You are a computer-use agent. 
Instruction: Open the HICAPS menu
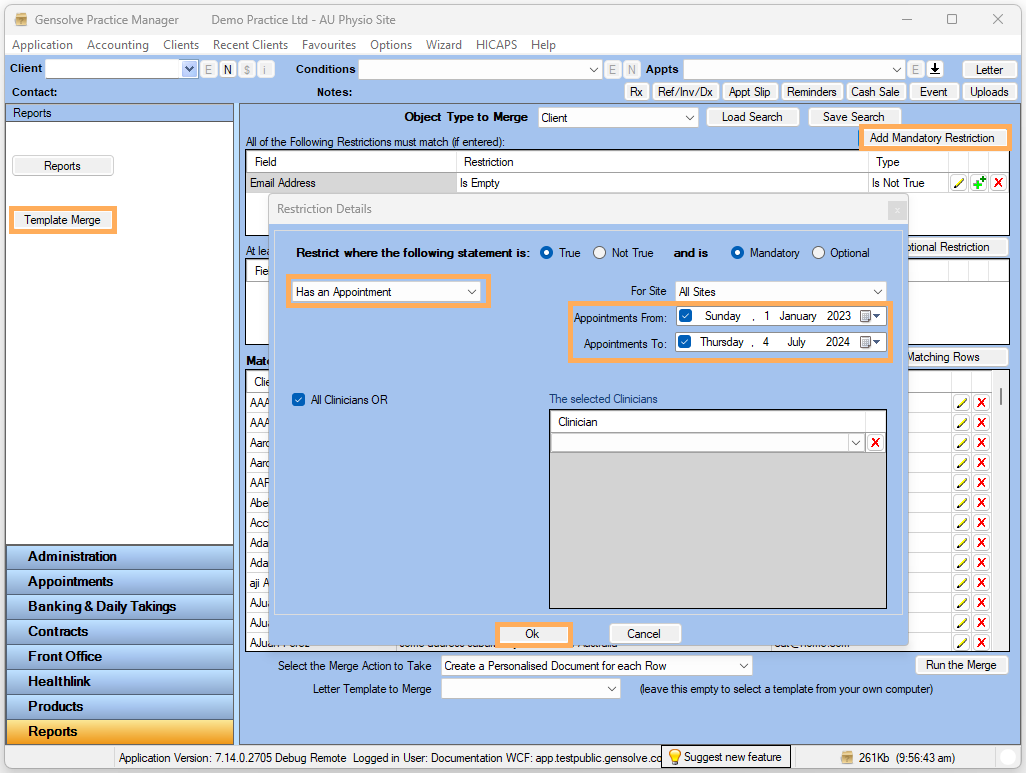click(x=497, y=45)
